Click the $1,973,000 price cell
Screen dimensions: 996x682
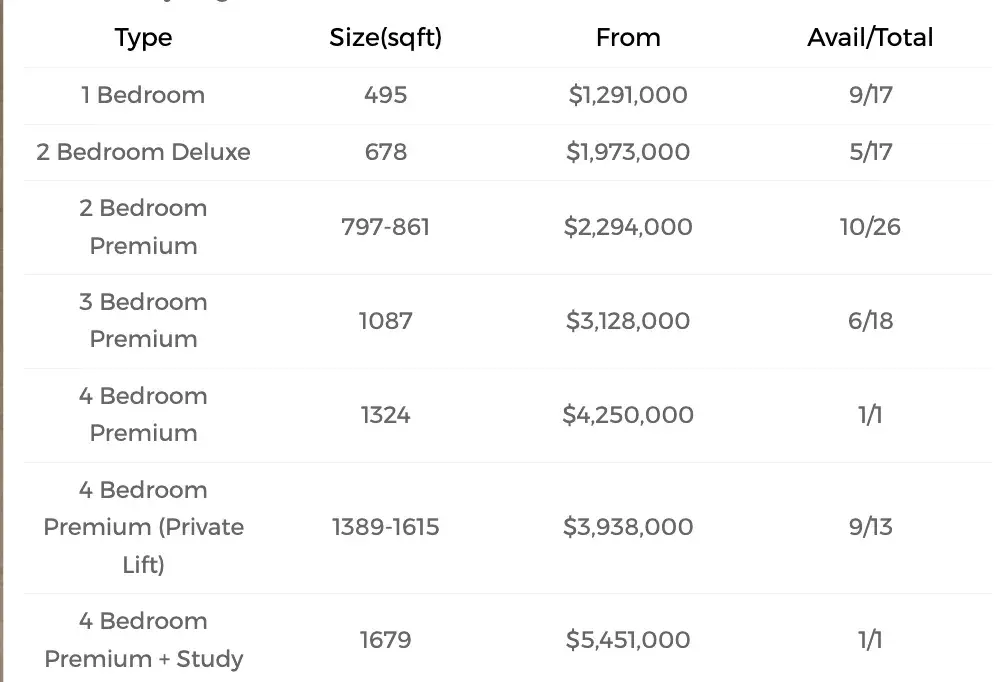click(628, 152)
